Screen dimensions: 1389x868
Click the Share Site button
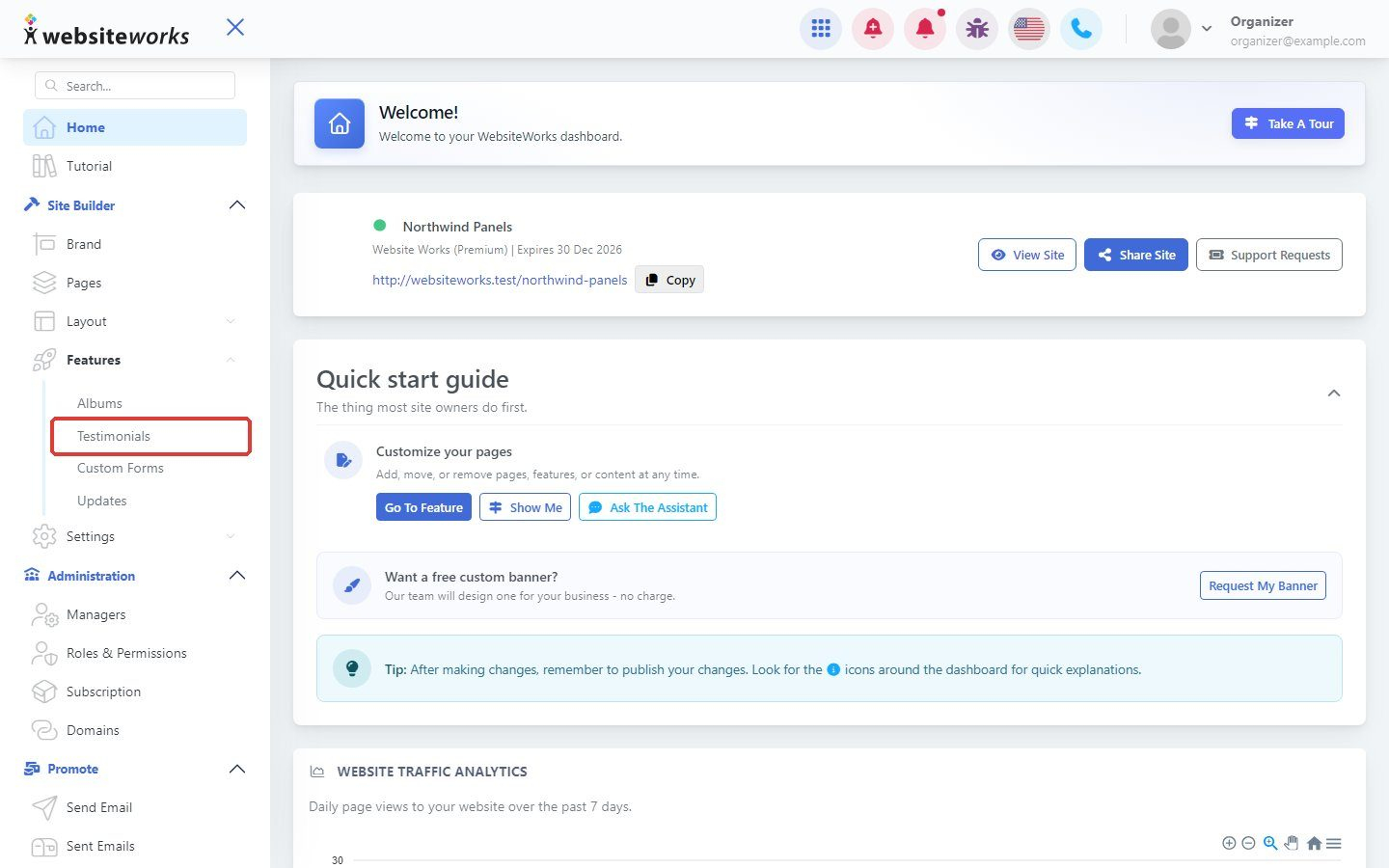point(1136,255)
